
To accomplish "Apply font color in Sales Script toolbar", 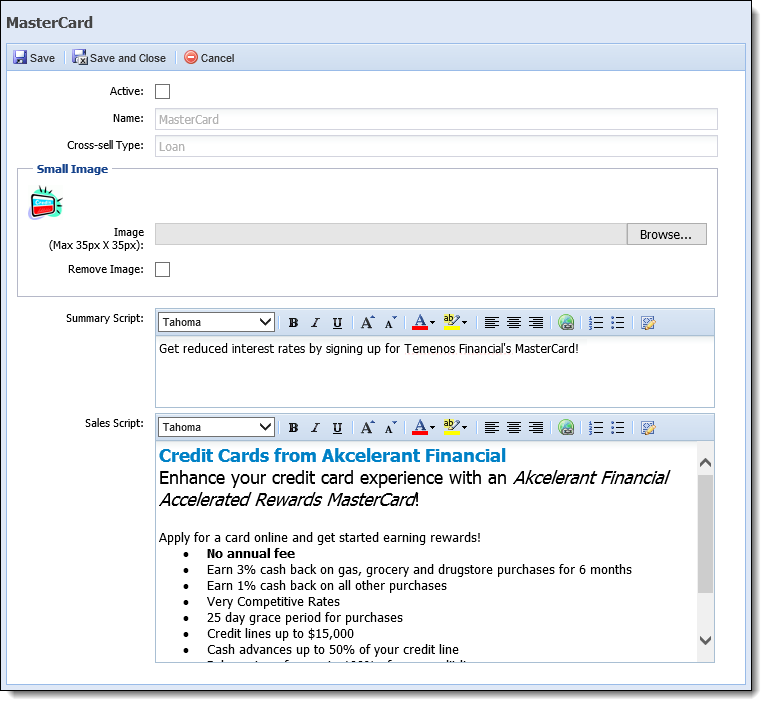I will pyautogui.click(x=420, y=428).
